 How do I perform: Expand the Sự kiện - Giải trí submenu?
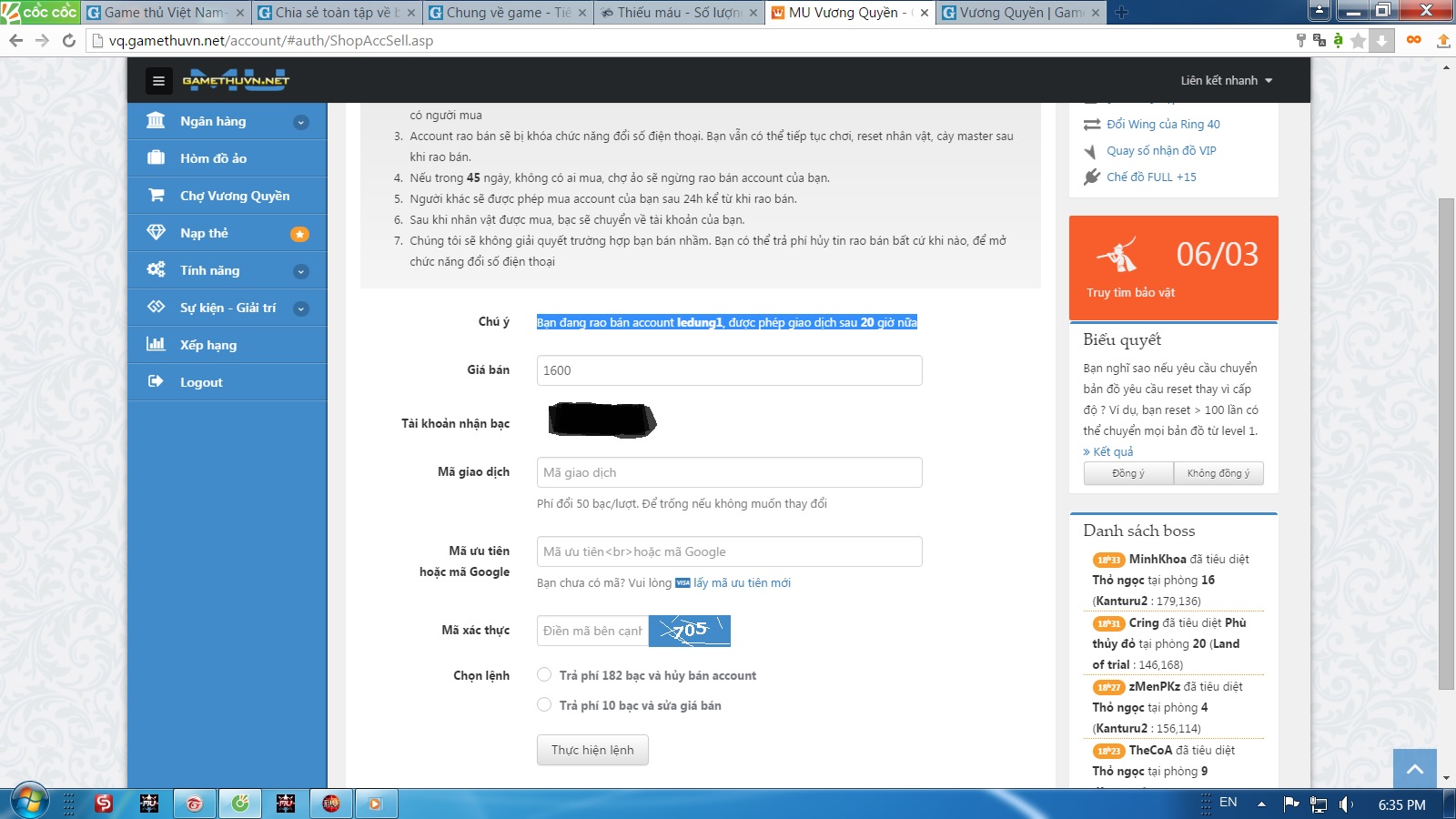tap(300, 308)
